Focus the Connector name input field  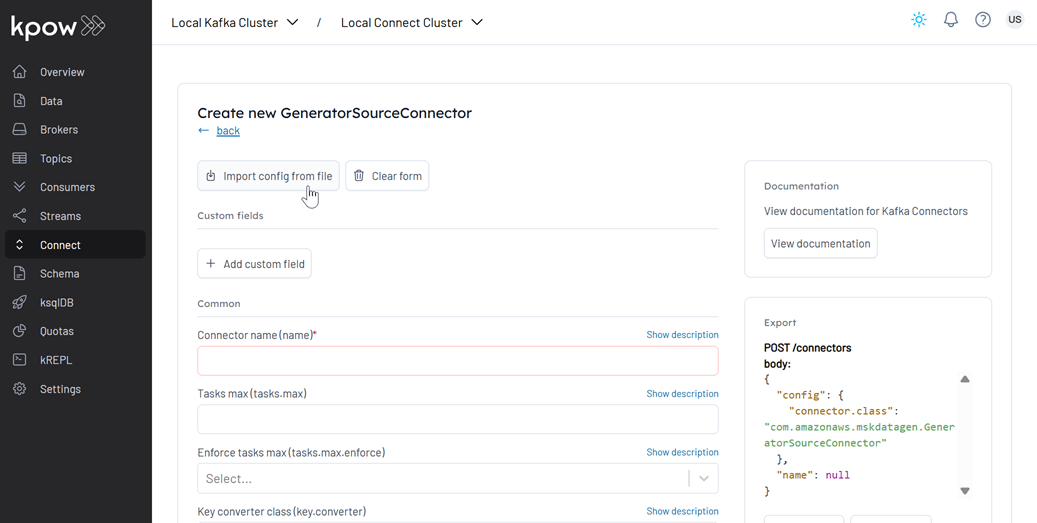(x=458, y=361)
